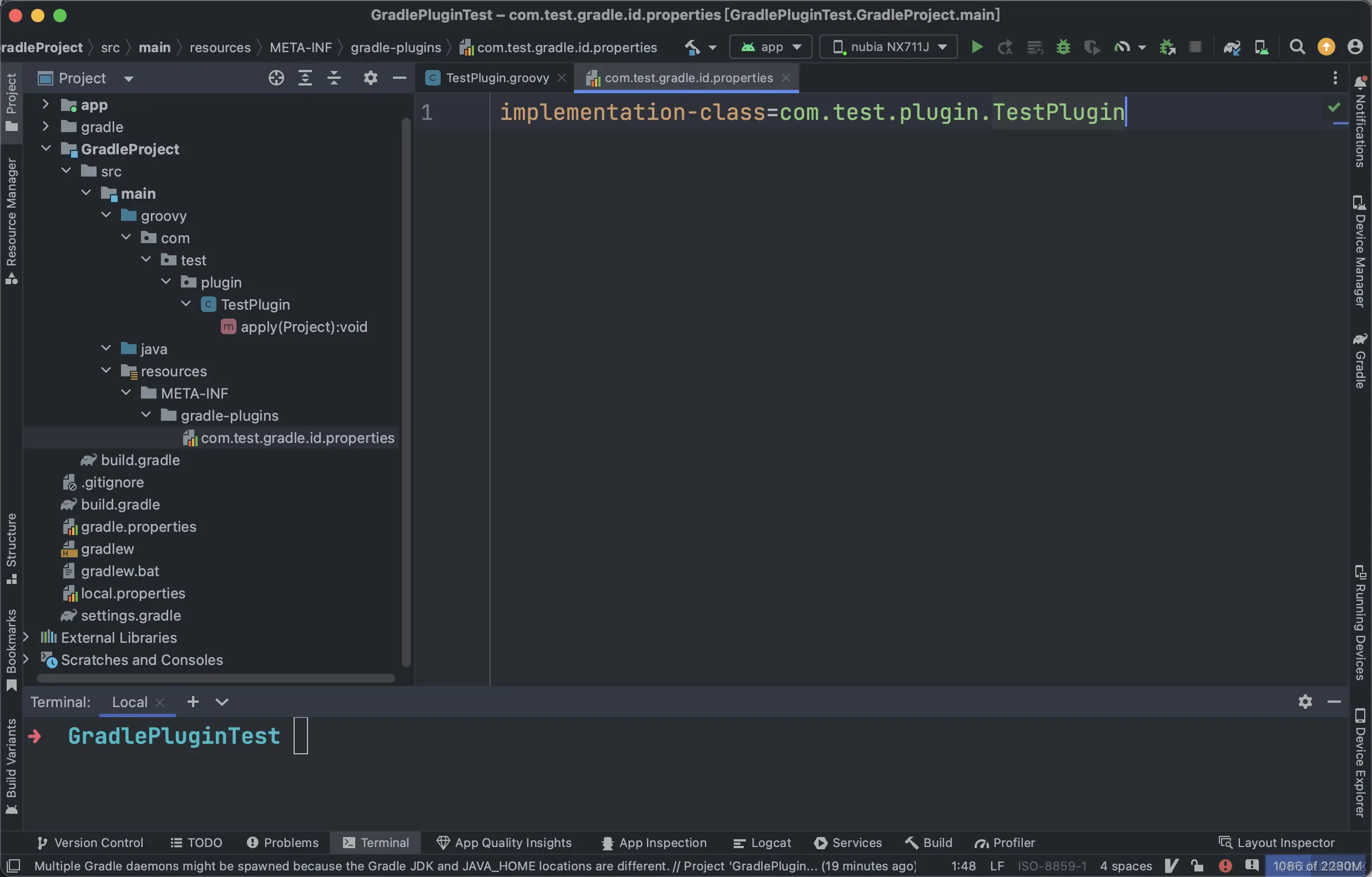Click the Make Project hammer icon

click(x=692, y=47)
